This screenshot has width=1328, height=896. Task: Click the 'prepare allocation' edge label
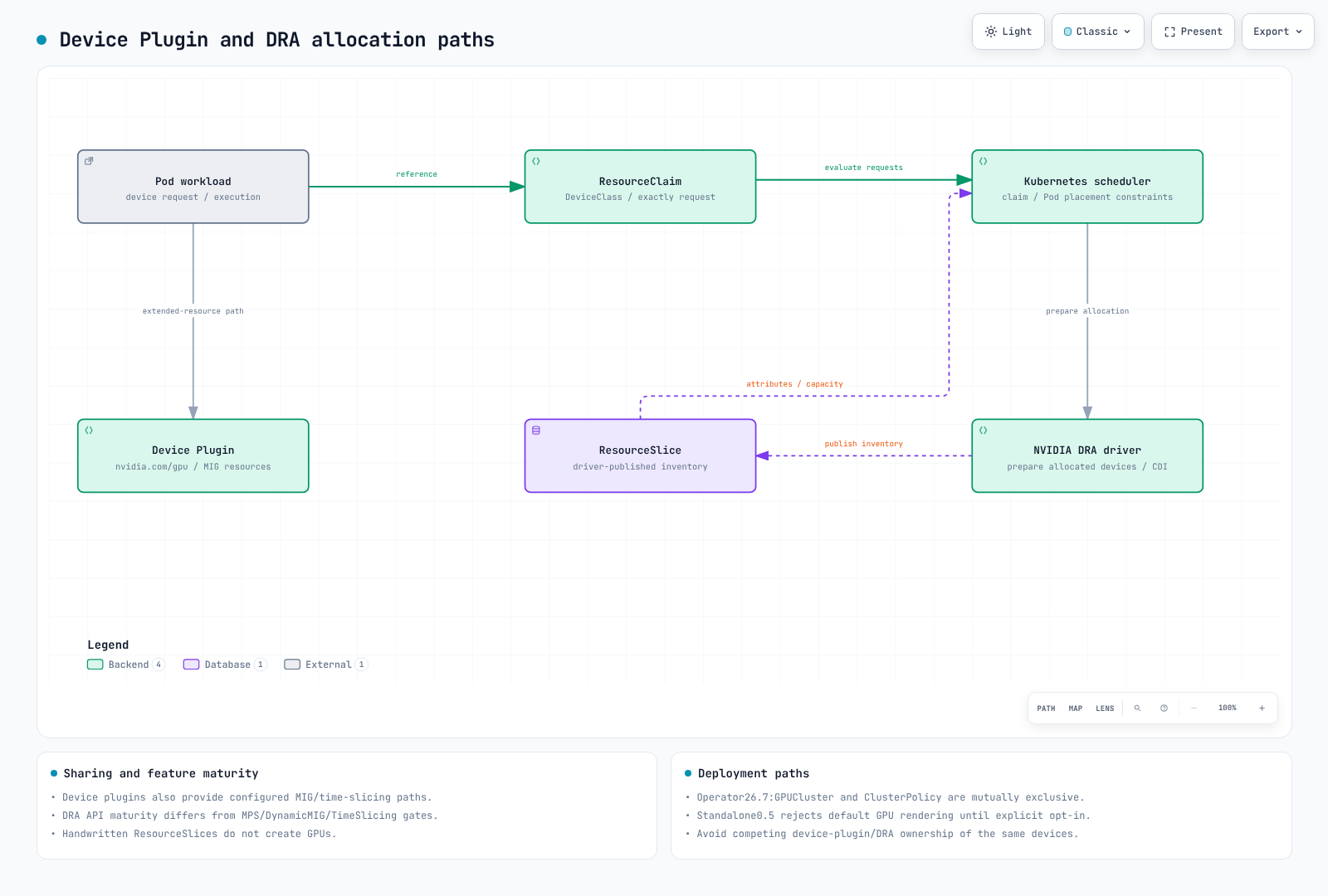1087,311
